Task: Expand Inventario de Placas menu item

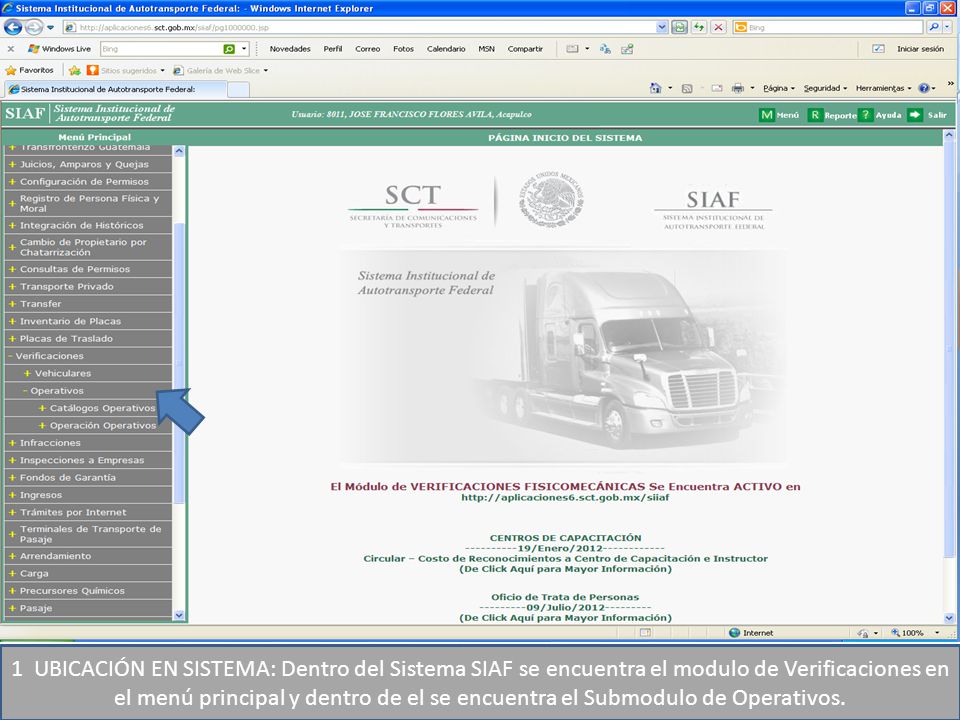Action: click(x=88, y=321)
